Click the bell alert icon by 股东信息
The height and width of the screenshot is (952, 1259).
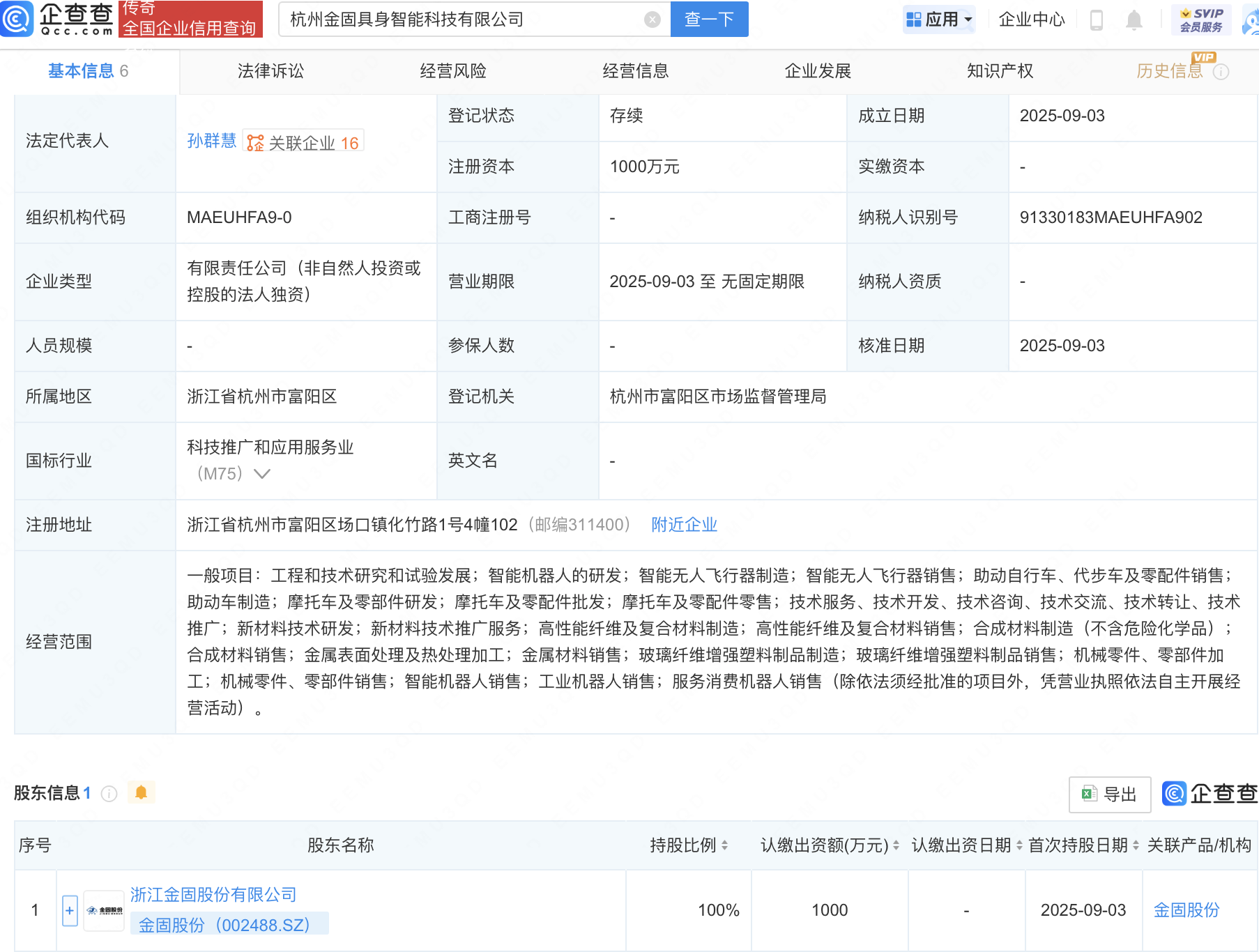pos(141,792)
